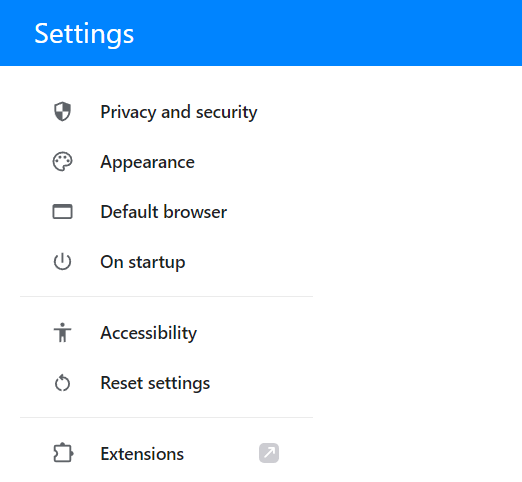Navigate to Accessibility settings
This screenshot has width=522, height=482.
[149, 333]
